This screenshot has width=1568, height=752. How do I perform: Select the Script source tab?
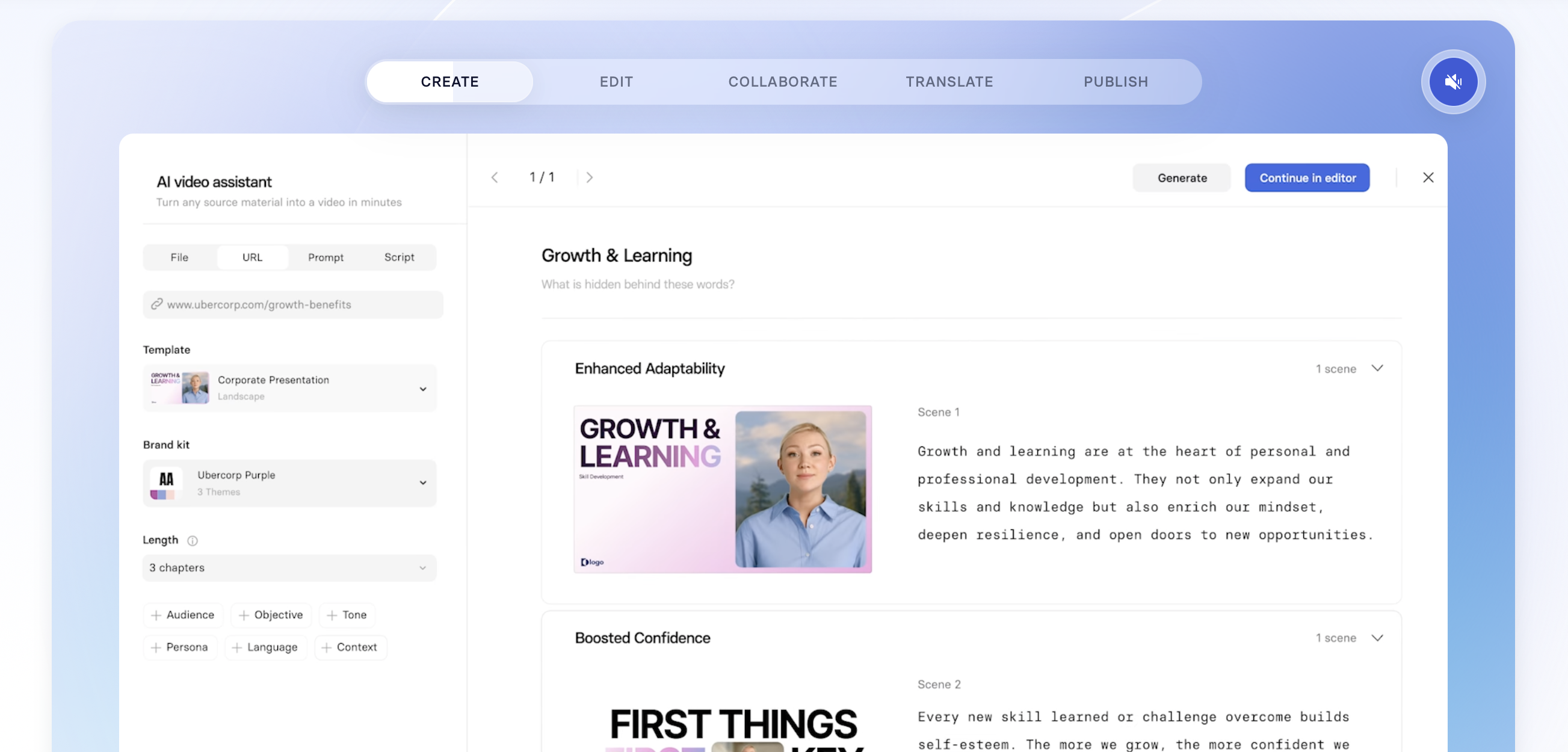click(400, 257)
